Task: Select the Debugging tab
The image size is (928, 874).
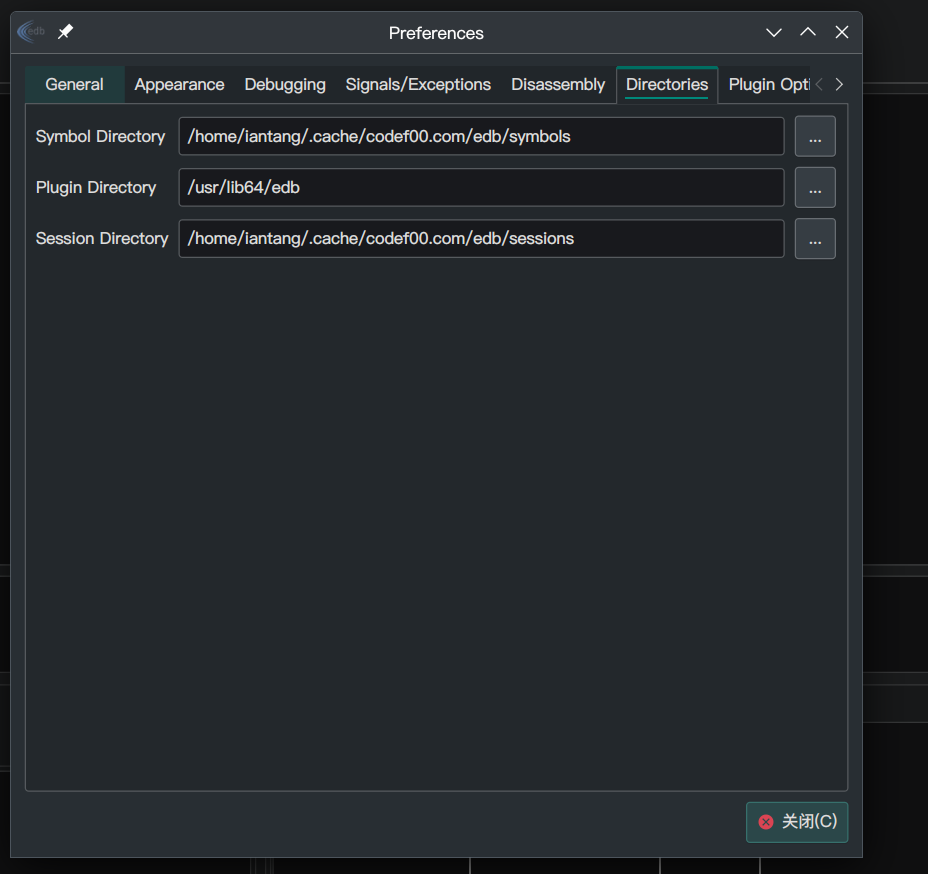Action: 285,85
